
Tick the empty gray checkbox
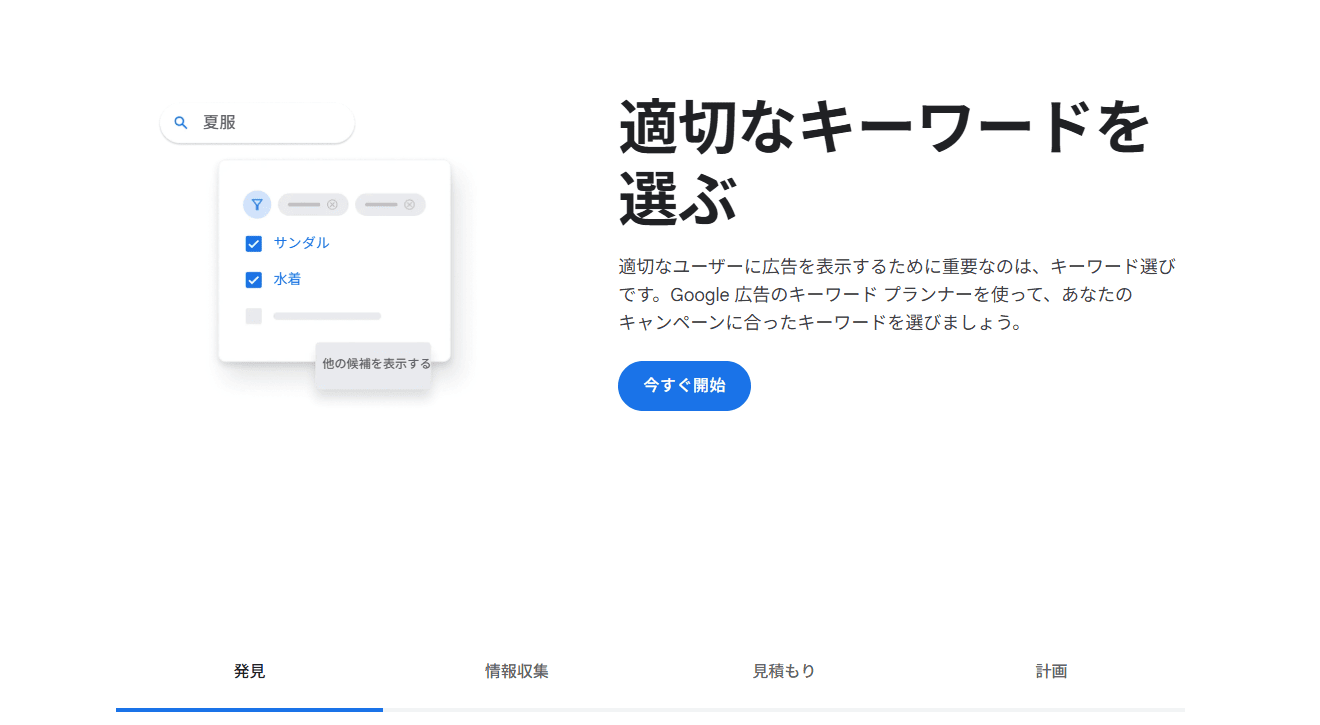point(254,316)
